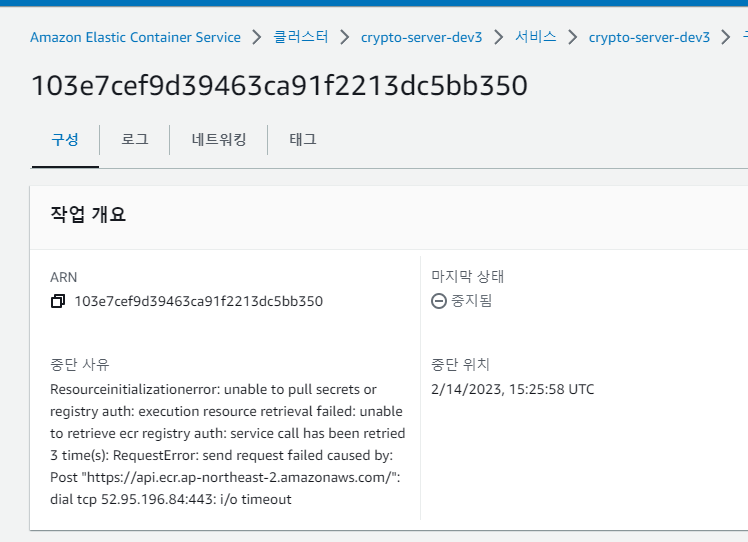Image resolution: width=748 pixels, height=542 pixels.
Task: Click the 중단 위치 timestamp value
Action: coord(512,389)
